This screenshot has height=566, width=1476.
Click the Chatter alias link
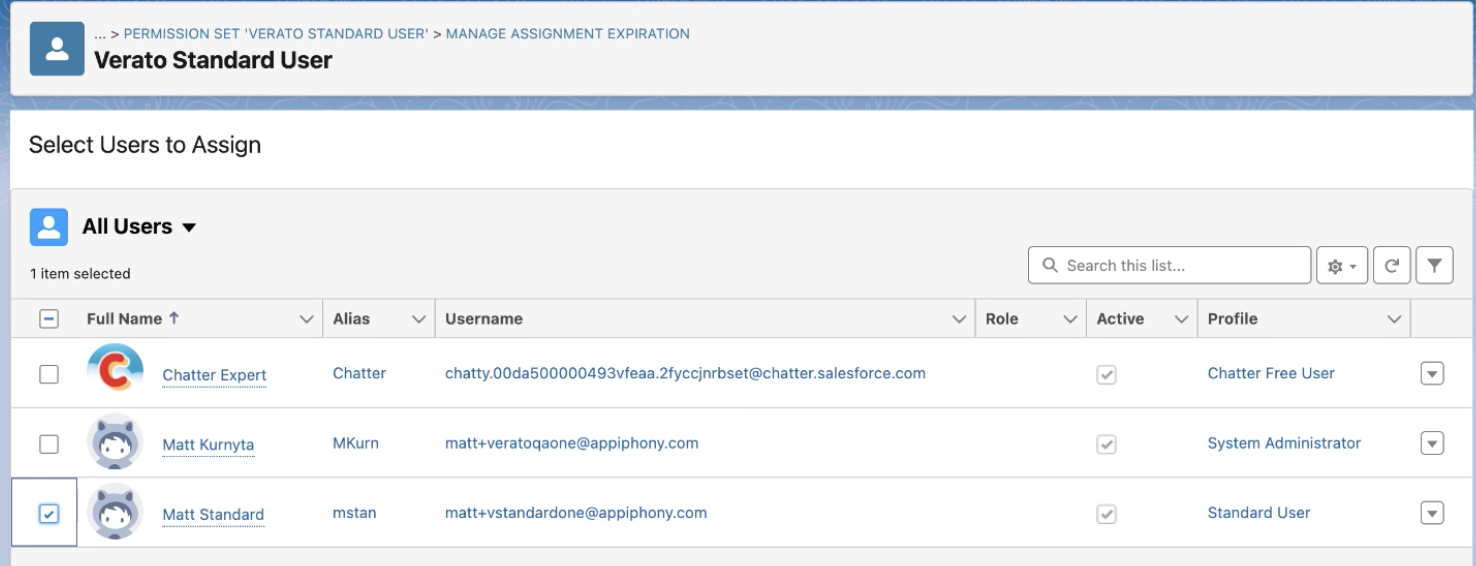pyautogui.click(x=359, y=373)
